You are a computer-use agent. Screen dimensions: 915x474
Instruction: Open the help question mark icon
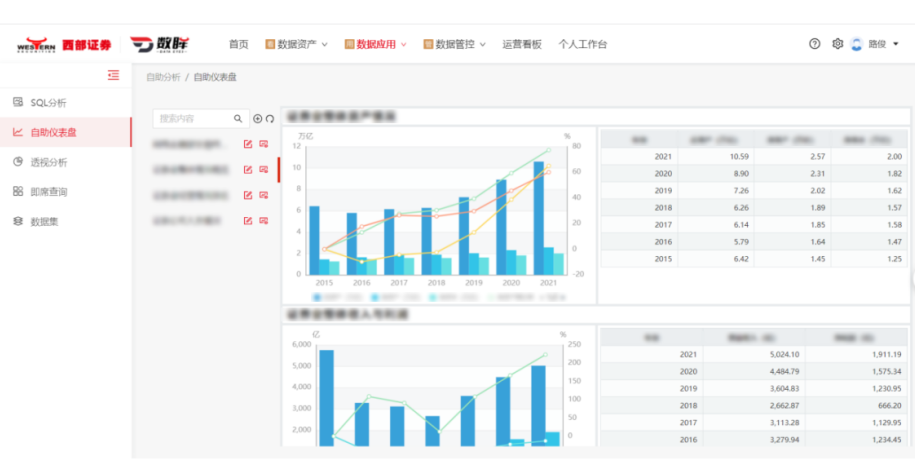coord(814,44)
